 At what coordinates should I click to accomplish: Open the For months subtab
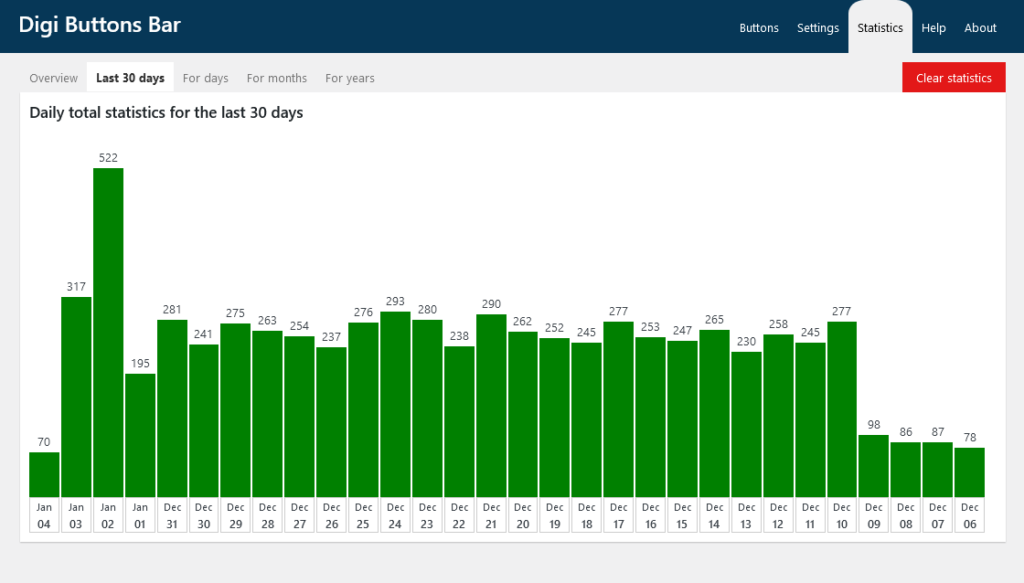(277, 78)
